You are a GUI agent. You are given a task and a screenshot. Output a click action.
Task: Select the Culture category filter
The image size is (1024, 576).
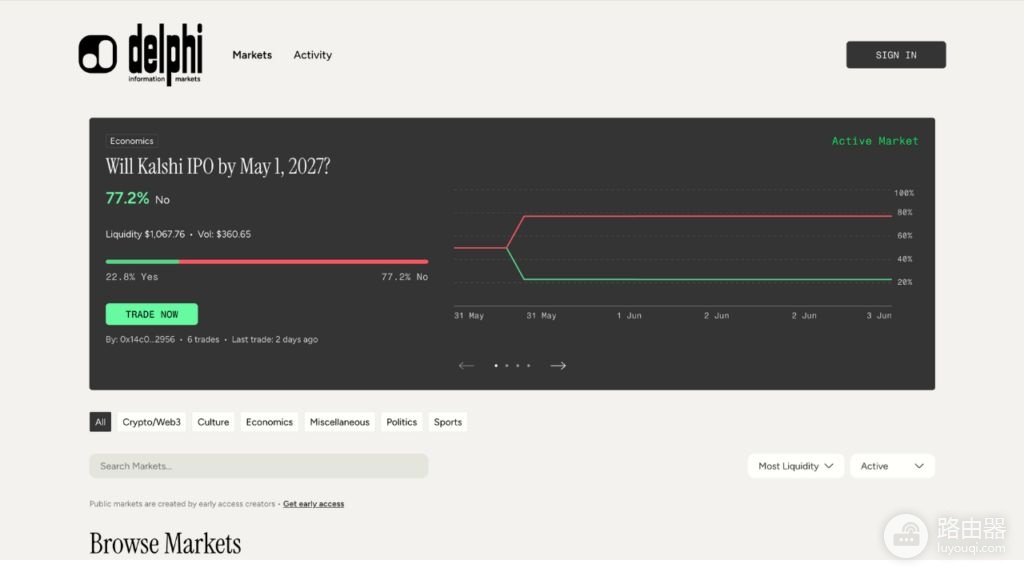[x=213, y=422]
